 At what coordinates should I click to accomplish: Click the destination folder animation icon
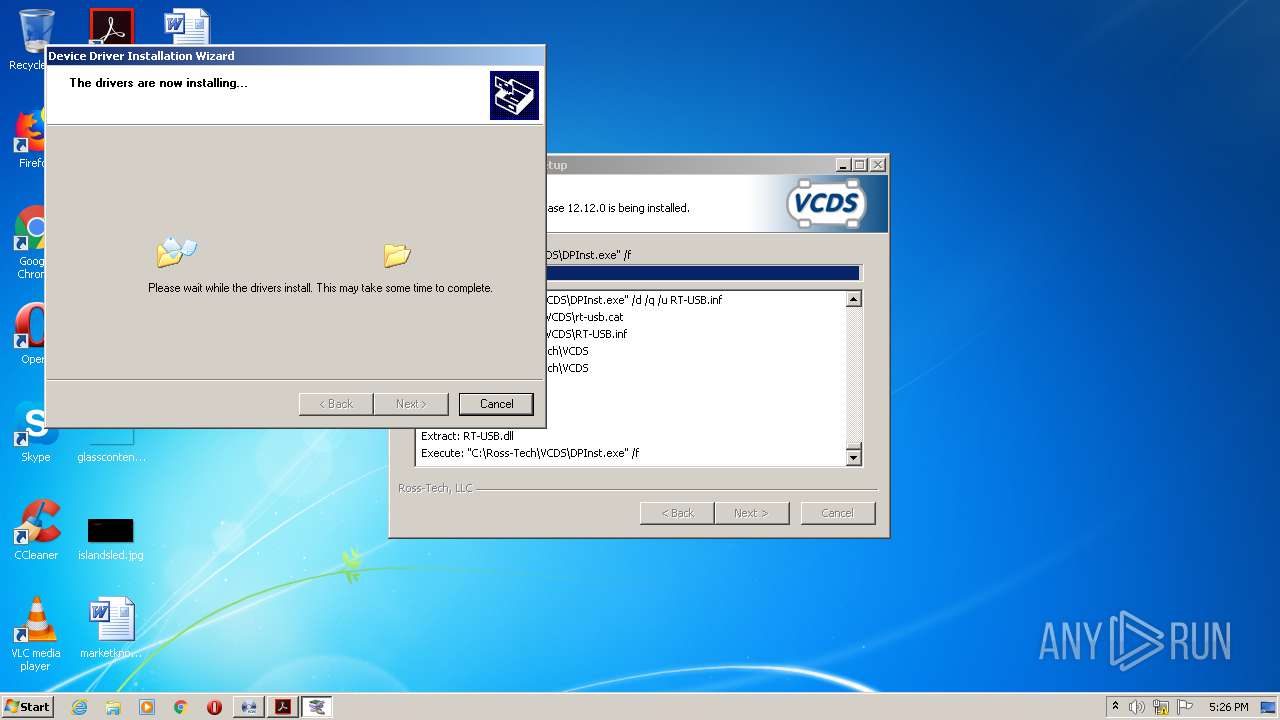click(x=397, y=256)
